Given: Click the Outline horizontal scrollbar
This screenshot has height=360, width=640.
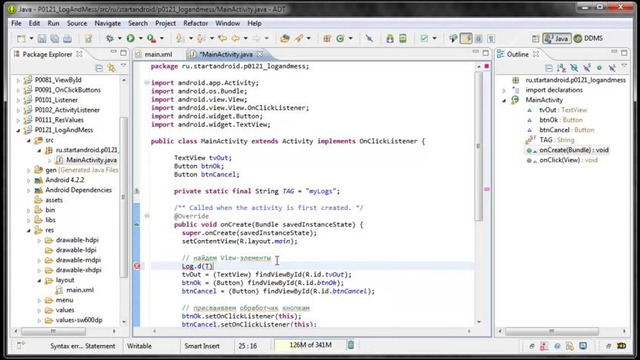Looking at the screenshot, I should click(x=551, y=331).
